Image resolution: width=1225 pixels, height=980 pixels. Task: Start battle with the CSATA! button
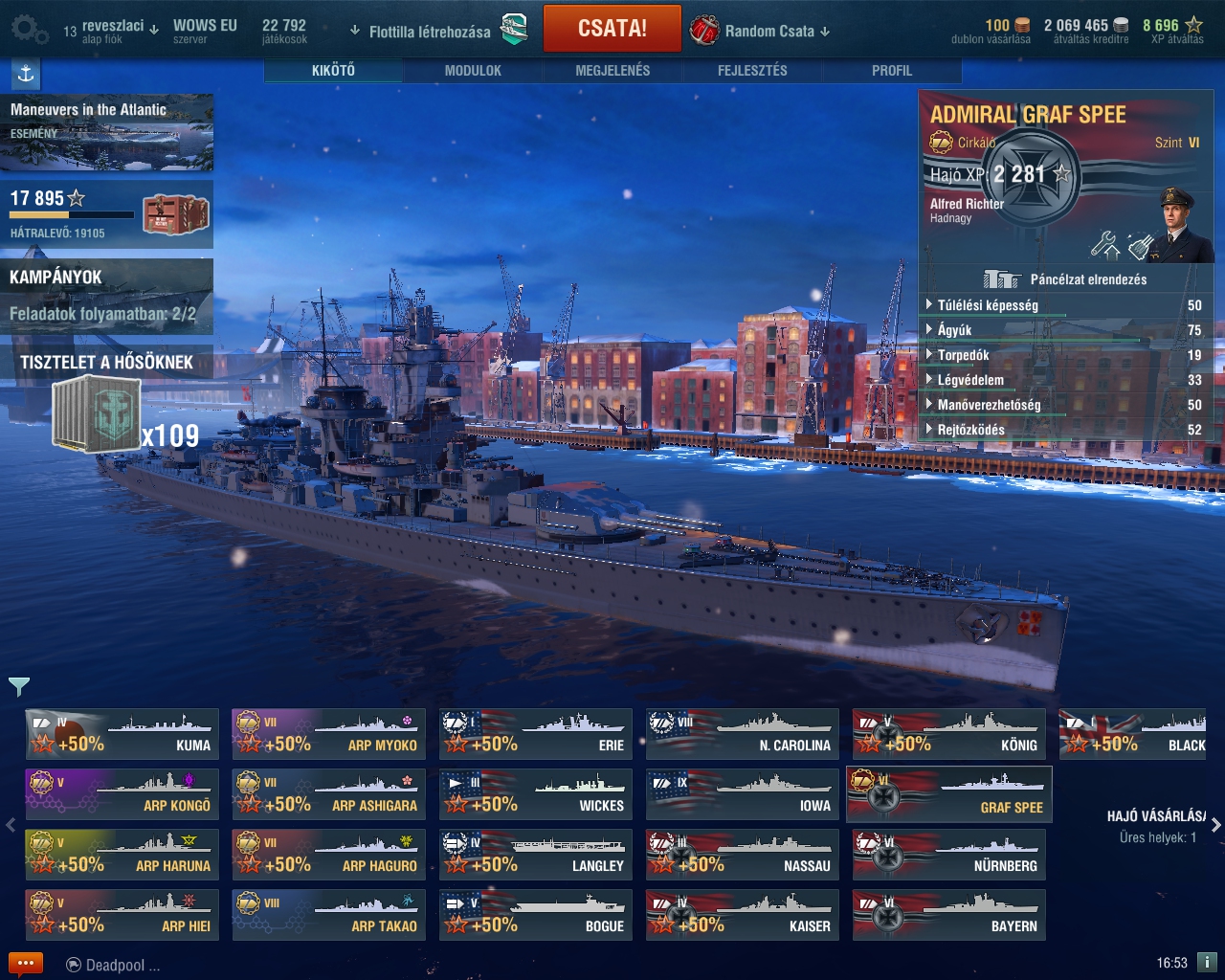point(612,29)
